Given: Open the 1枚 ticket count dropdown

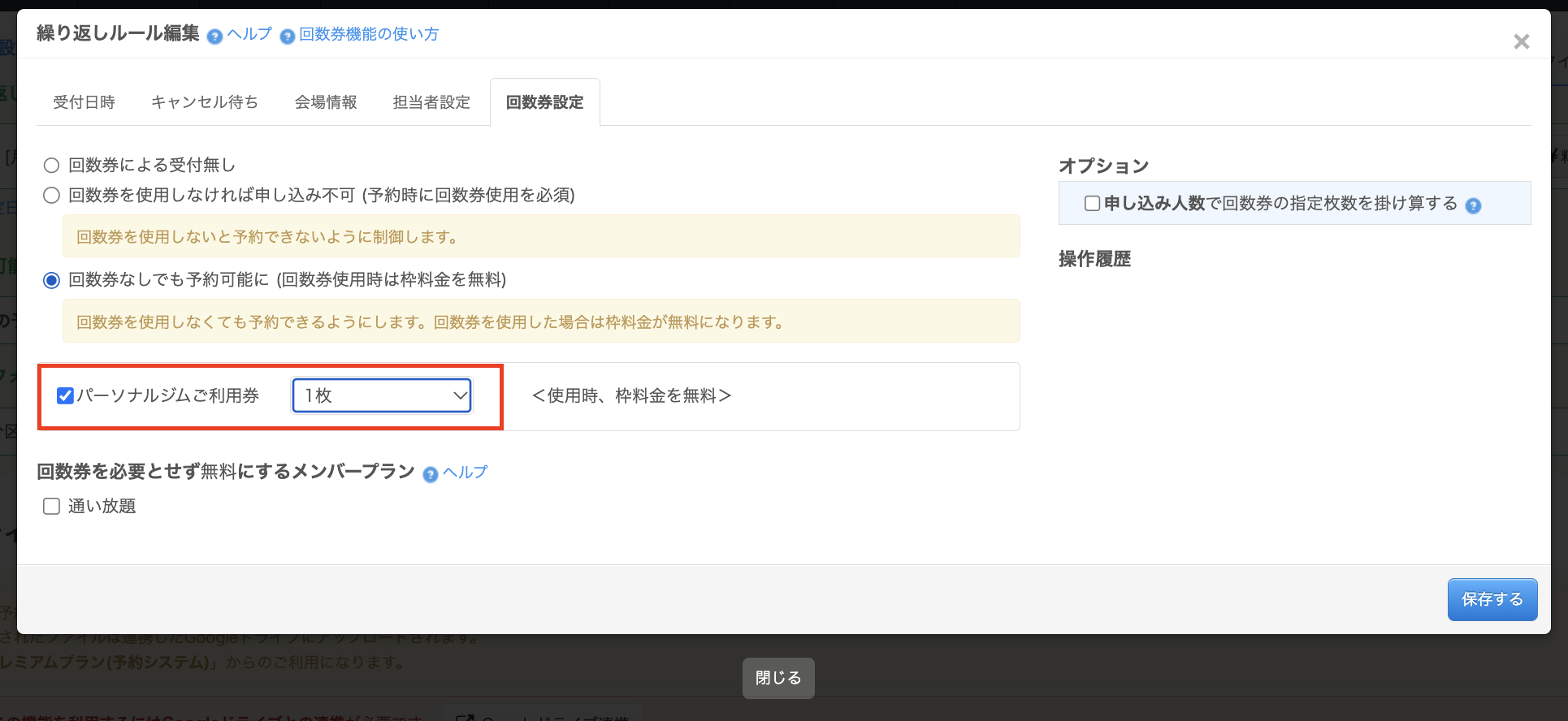Looking at the screenshot, I should coord(381,395).
